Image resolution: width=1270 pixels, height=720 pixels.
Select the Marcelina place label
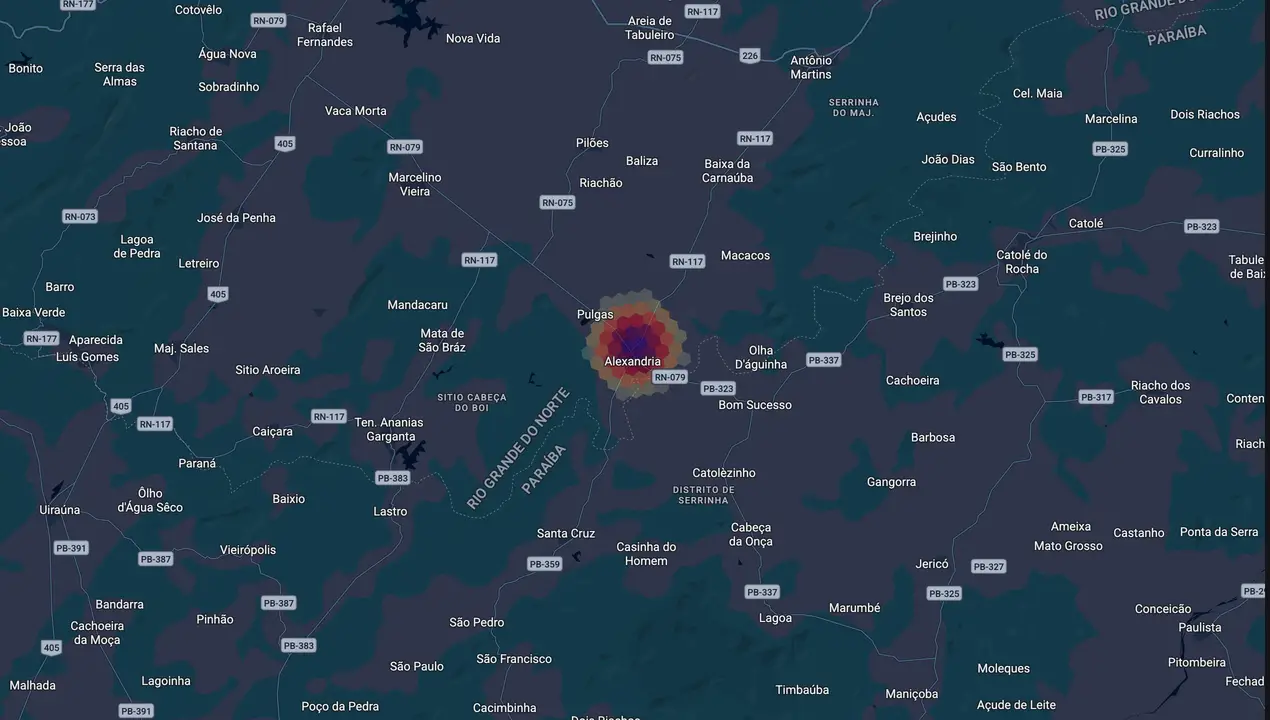tap(1111, 119)
